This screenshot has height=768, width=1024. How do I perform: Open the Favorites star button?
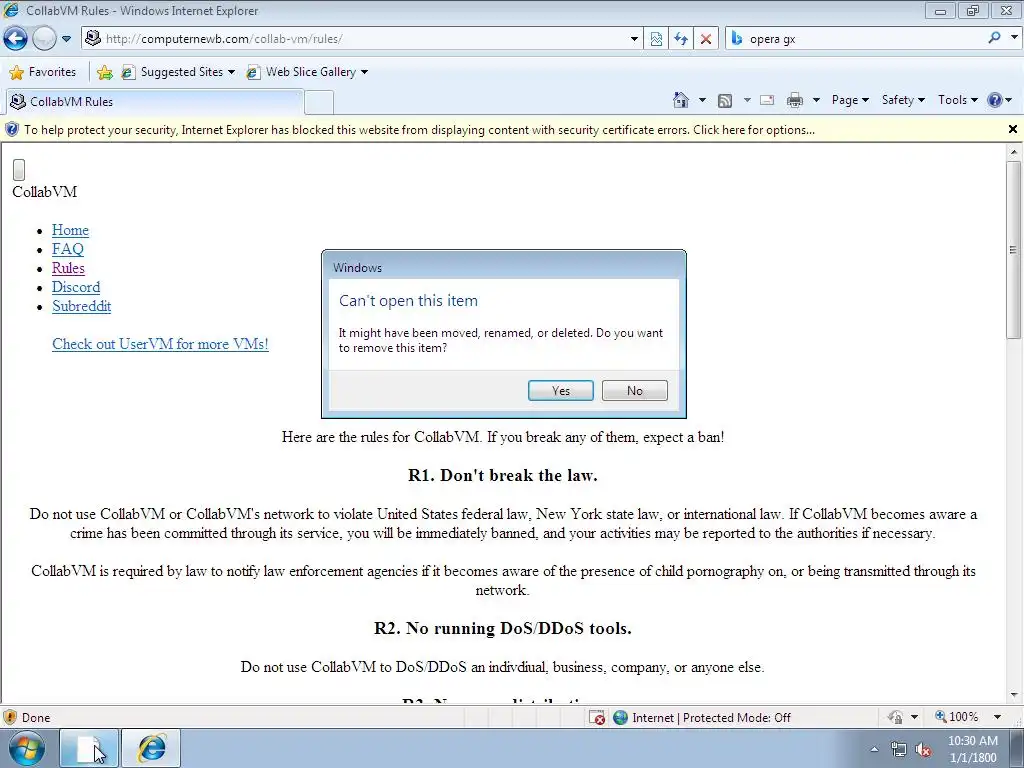(x=43, y=72)
